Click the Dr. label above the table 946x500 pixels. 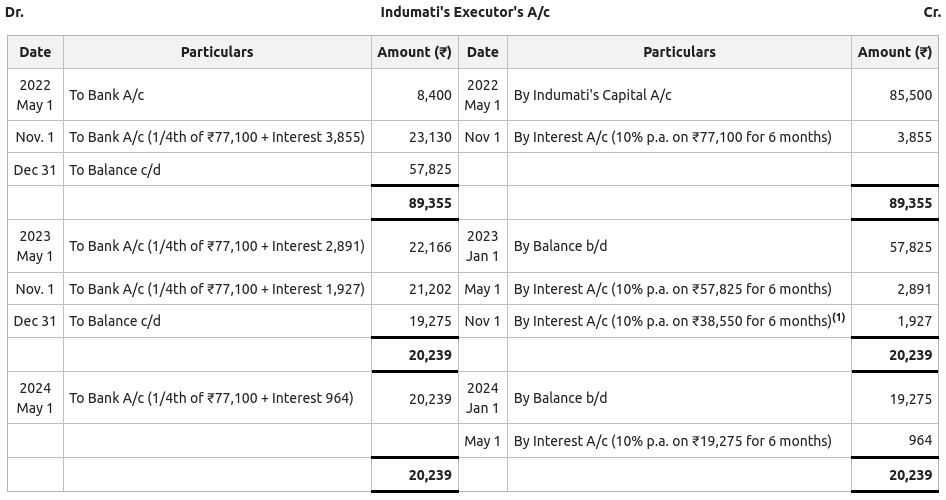click(x=14, y=12)
